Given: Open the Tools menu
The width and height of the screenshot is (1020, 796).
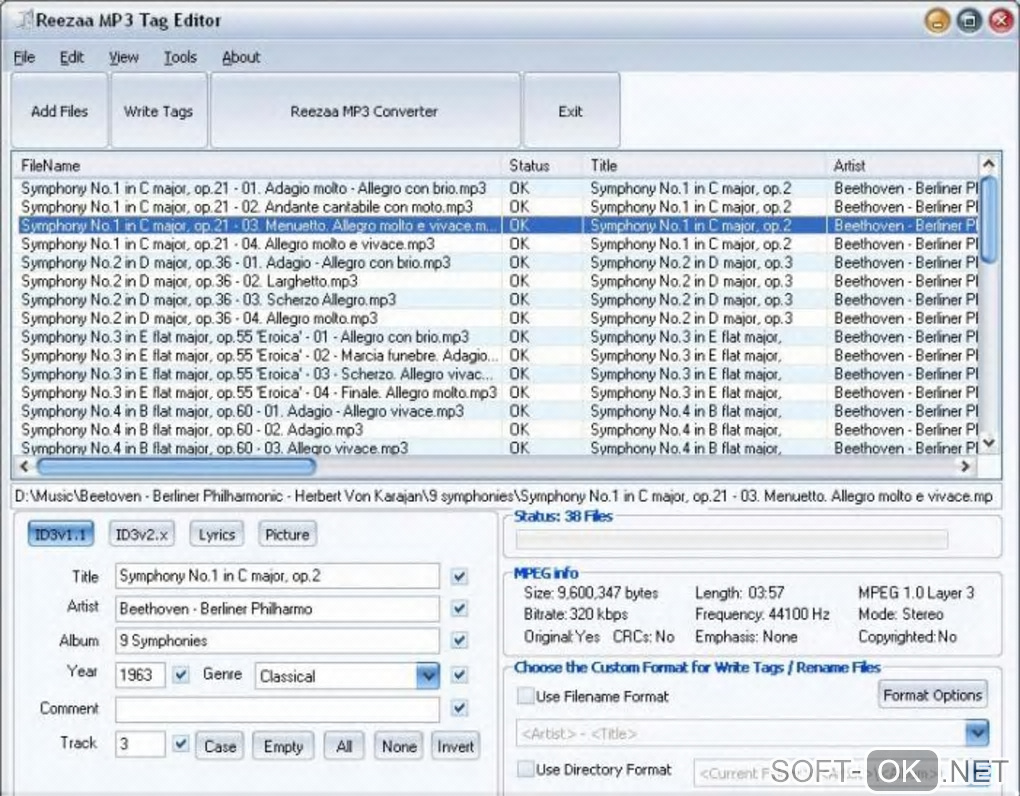Looking at the screenshot, I should coord(180,57).
